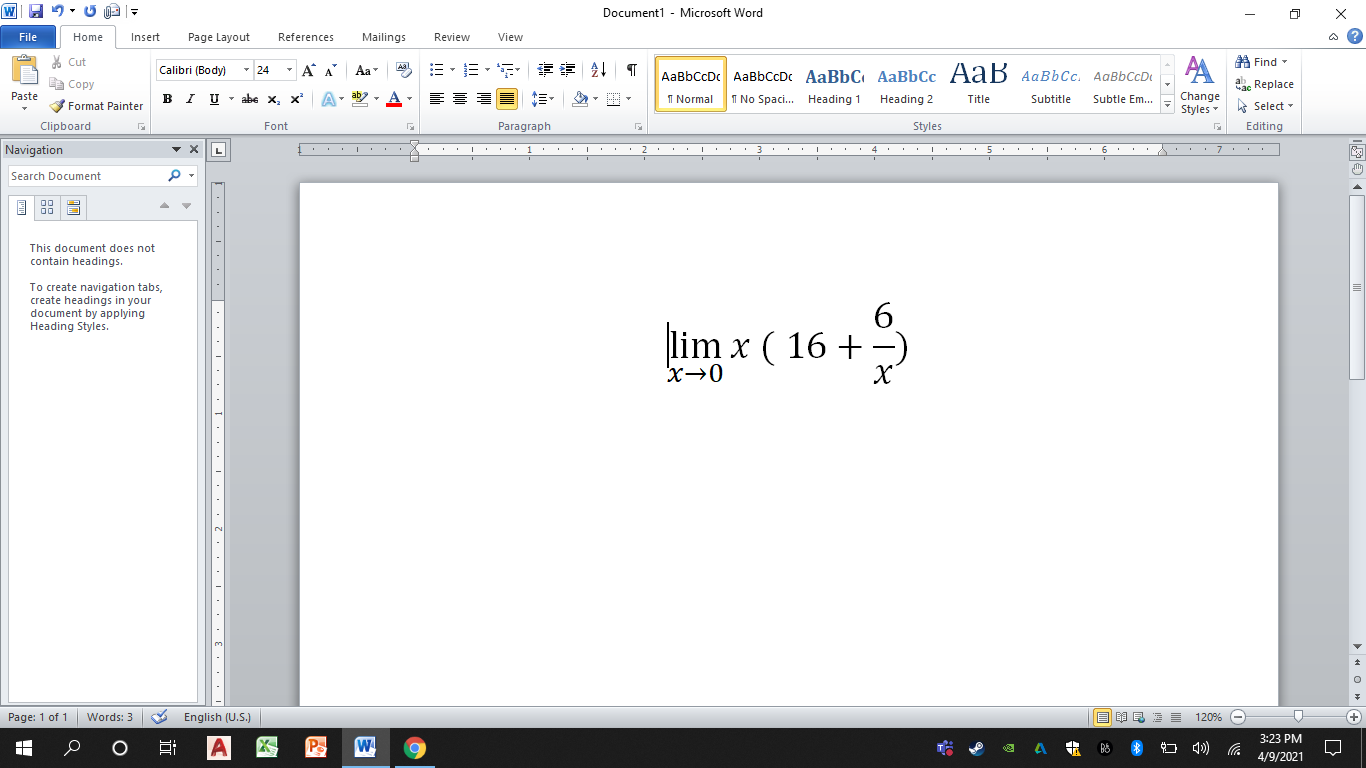Click the Search Document field
Image resolution: width=1366 pixels, height=768 pixels.
[x=85, y=175]
